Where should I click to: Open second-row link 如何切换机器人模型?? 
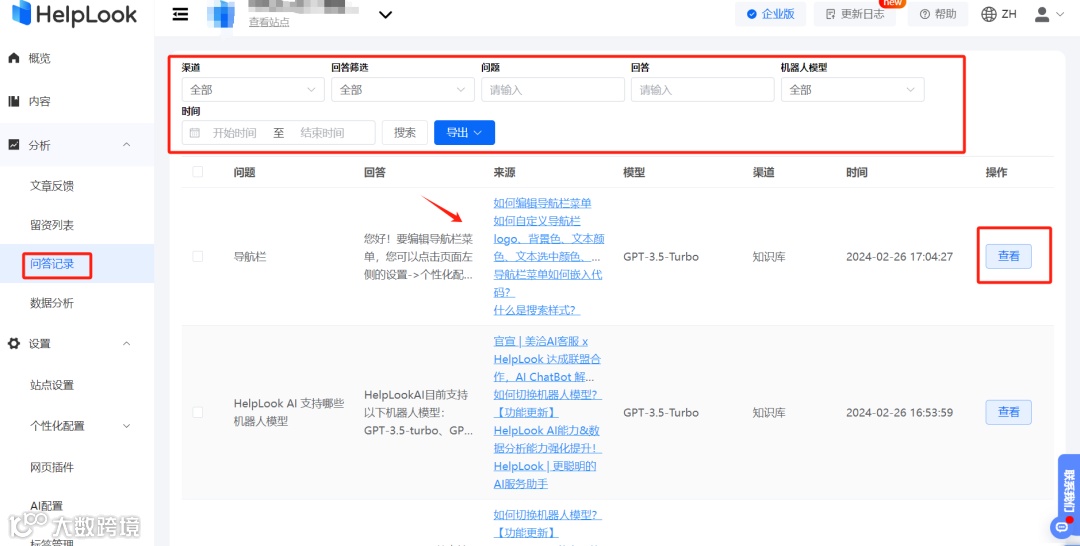click(548, 395)
